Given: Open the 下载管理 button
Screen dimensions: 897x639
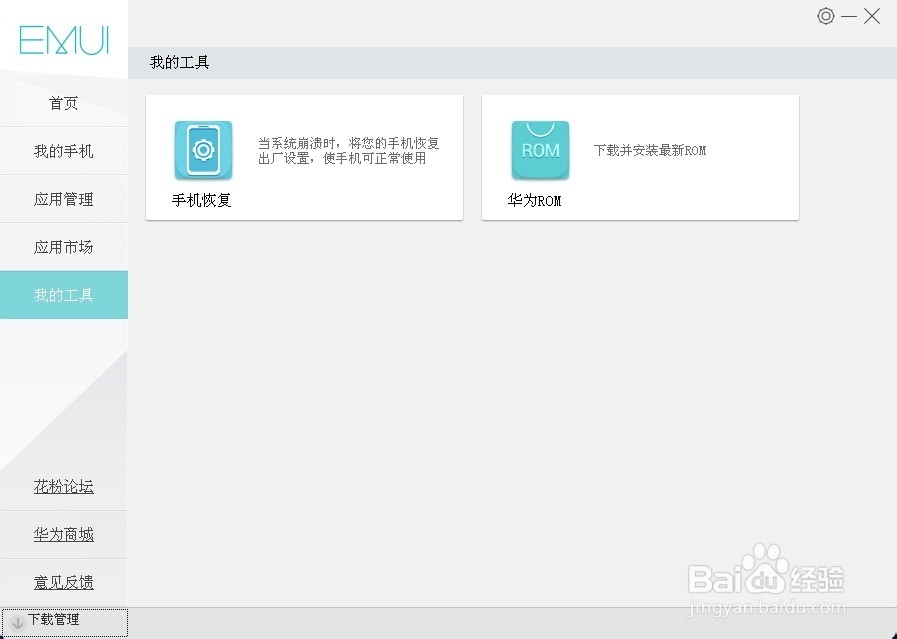Looking at the screenshot, I should click(x=65, y=622).
